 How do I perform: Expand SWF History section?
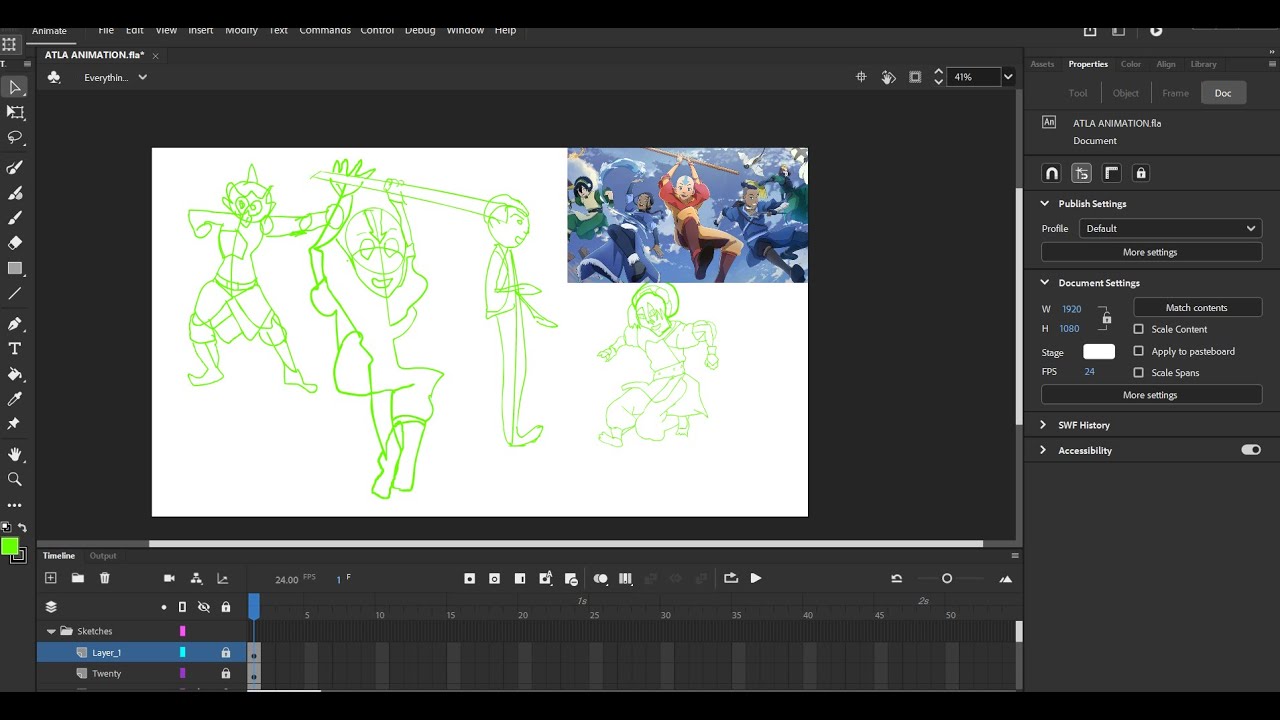point(1043,425)
